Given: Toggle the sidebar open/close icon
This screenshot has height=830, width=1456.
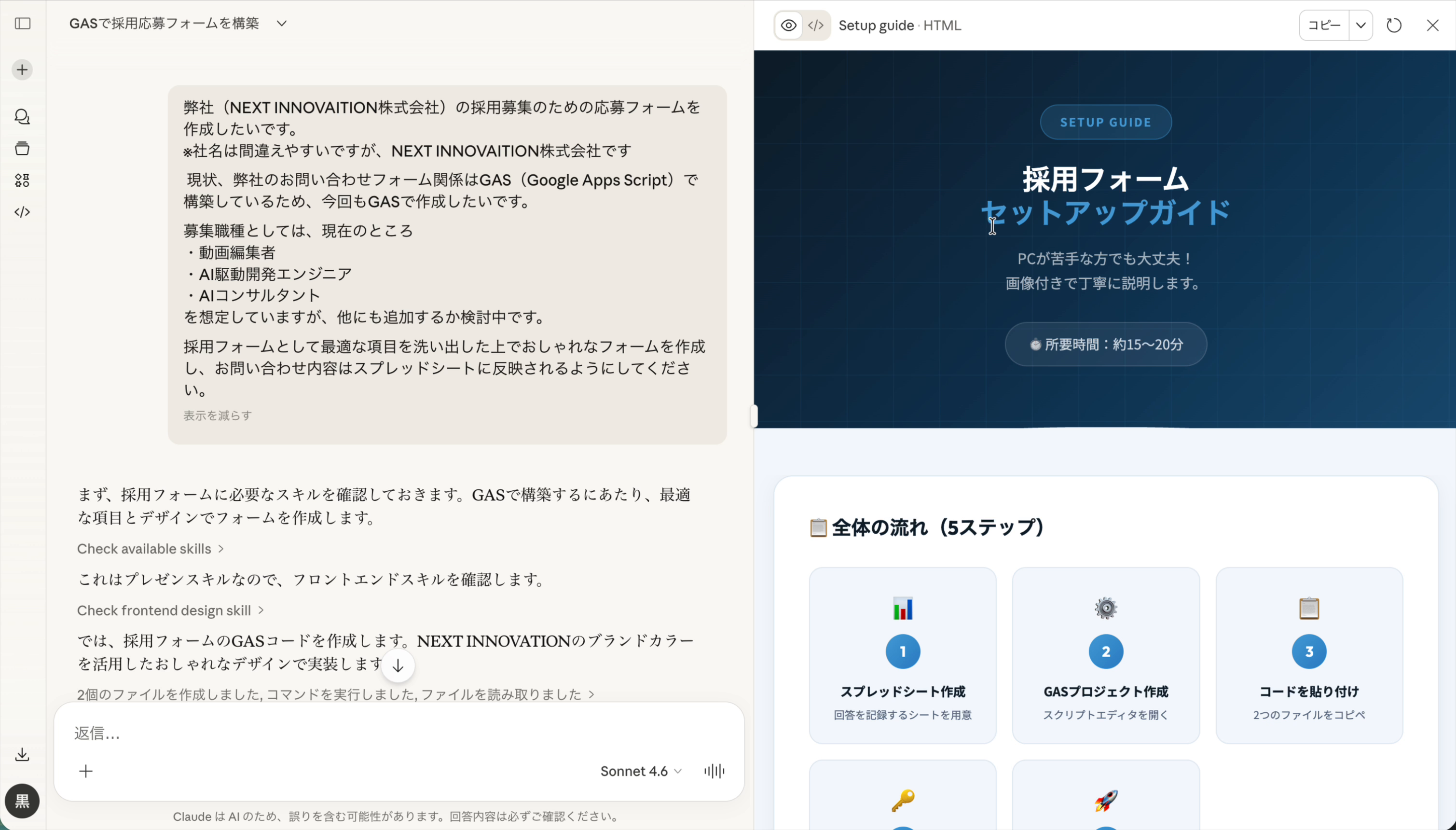Looking at the screenshot, I should pyautogui.click(x=22, y=24).
